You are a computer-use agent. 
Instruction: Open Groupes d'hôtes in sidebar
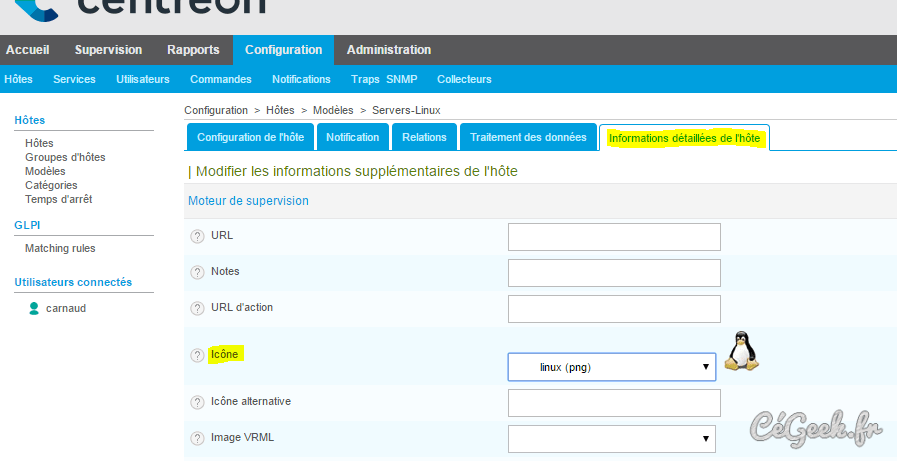[x=65, y=157]
